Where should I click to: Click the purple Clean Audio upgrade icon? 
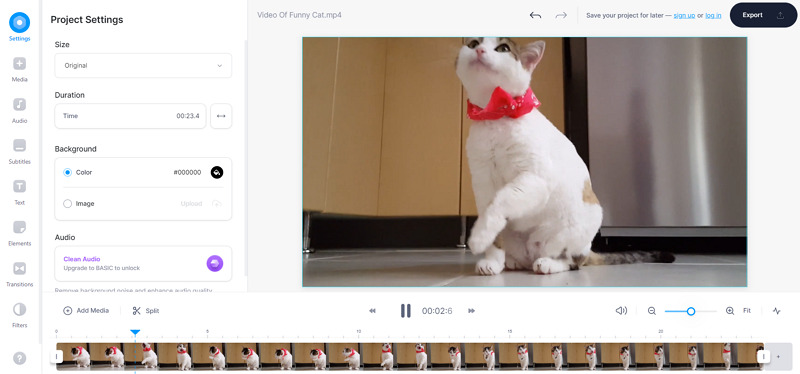click(x=215, y=263)
